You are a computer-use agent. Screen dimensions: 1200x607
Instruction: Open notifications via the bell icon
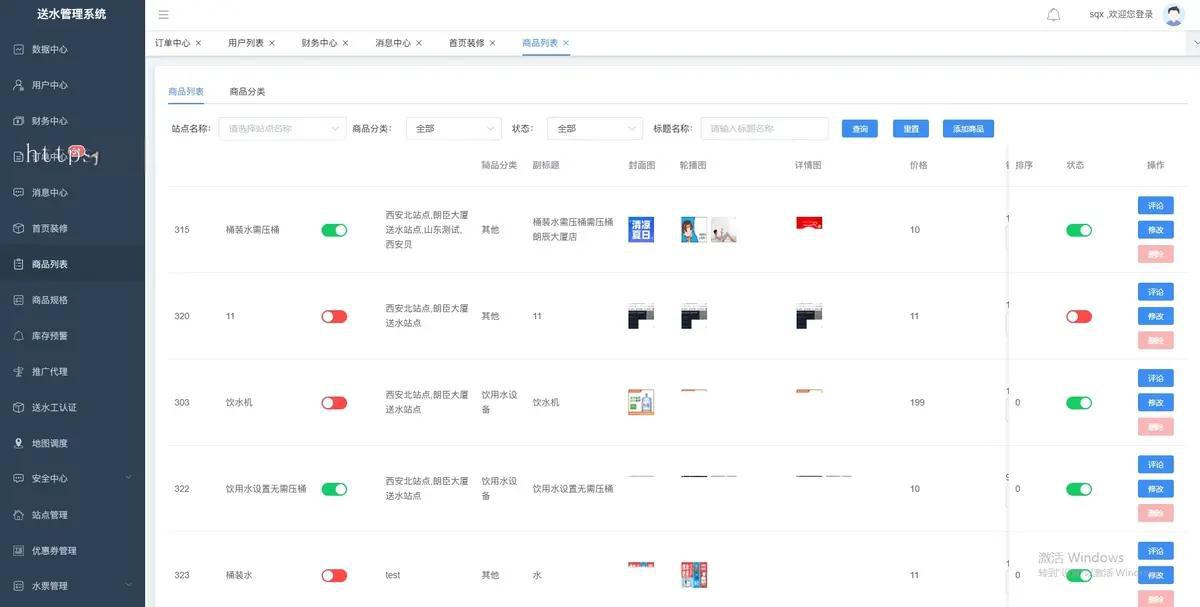(x=1053, y=15)
